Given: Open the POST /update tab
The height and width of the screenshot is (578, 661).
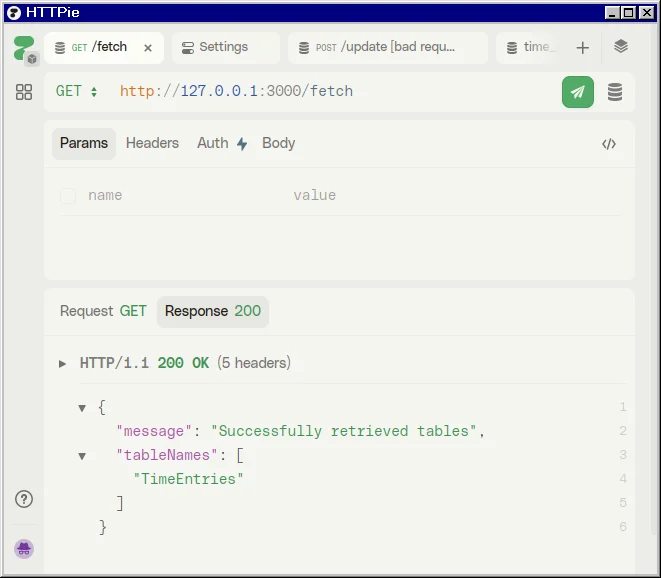Looking at the screenshot, I should [x=385, y=47].
